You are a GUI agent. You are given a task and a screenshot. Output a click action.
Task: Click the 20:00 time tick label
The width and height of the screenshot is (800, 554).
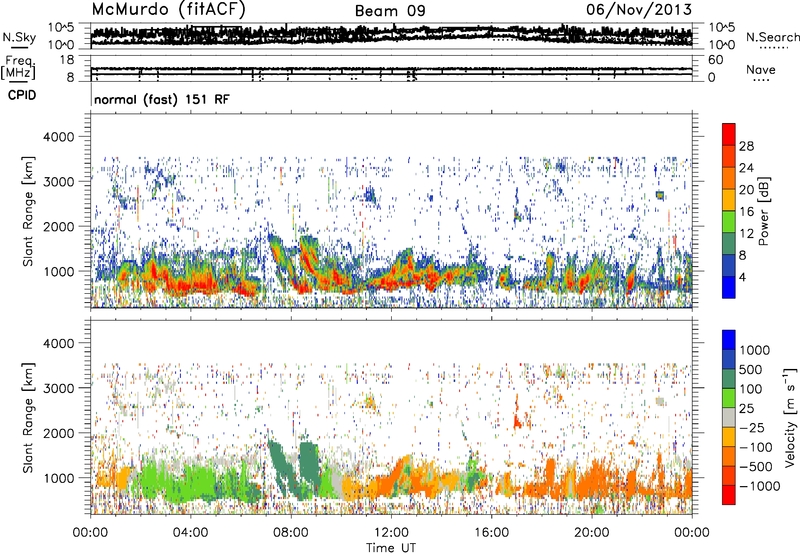click(x=592, y=533)
